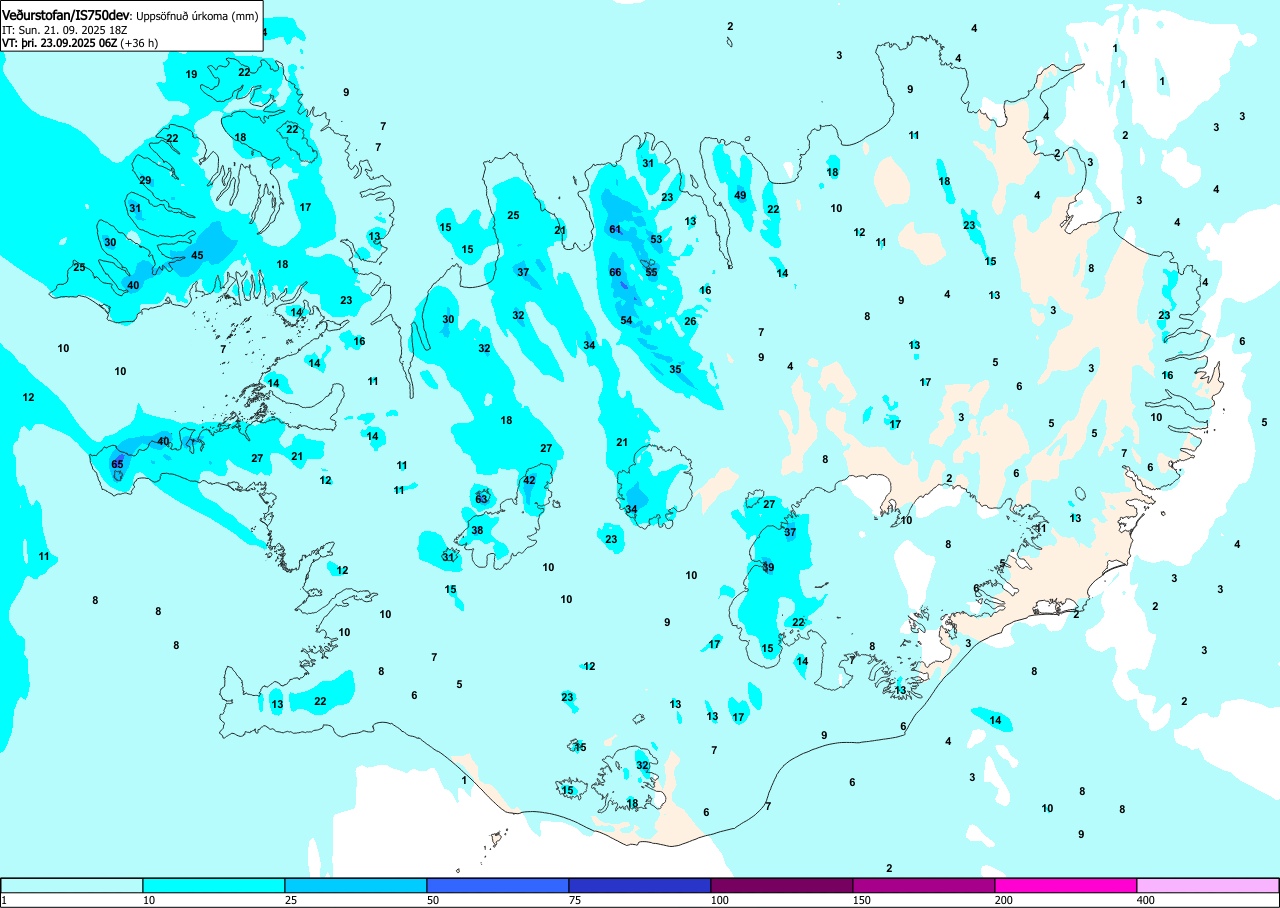Click the legend scale label "400"
Viewport: 1280px width, 908px height.
click(1147, 901)
